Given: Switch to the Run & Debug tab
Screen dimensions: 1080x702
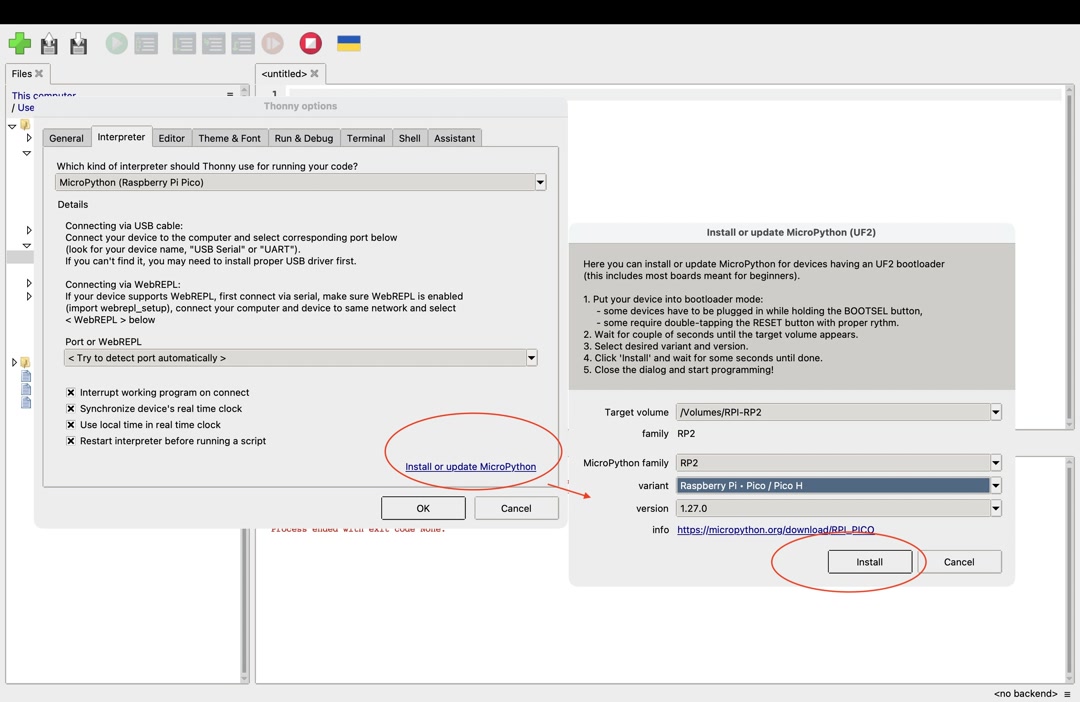Looking at the screenshot, I should tap(304, 138).
